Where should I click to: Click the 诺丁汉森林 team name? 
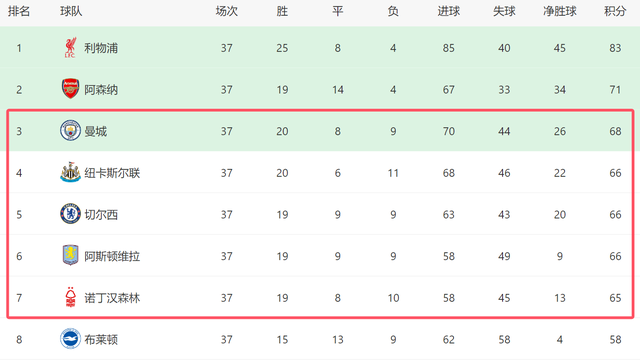[112, 298]
